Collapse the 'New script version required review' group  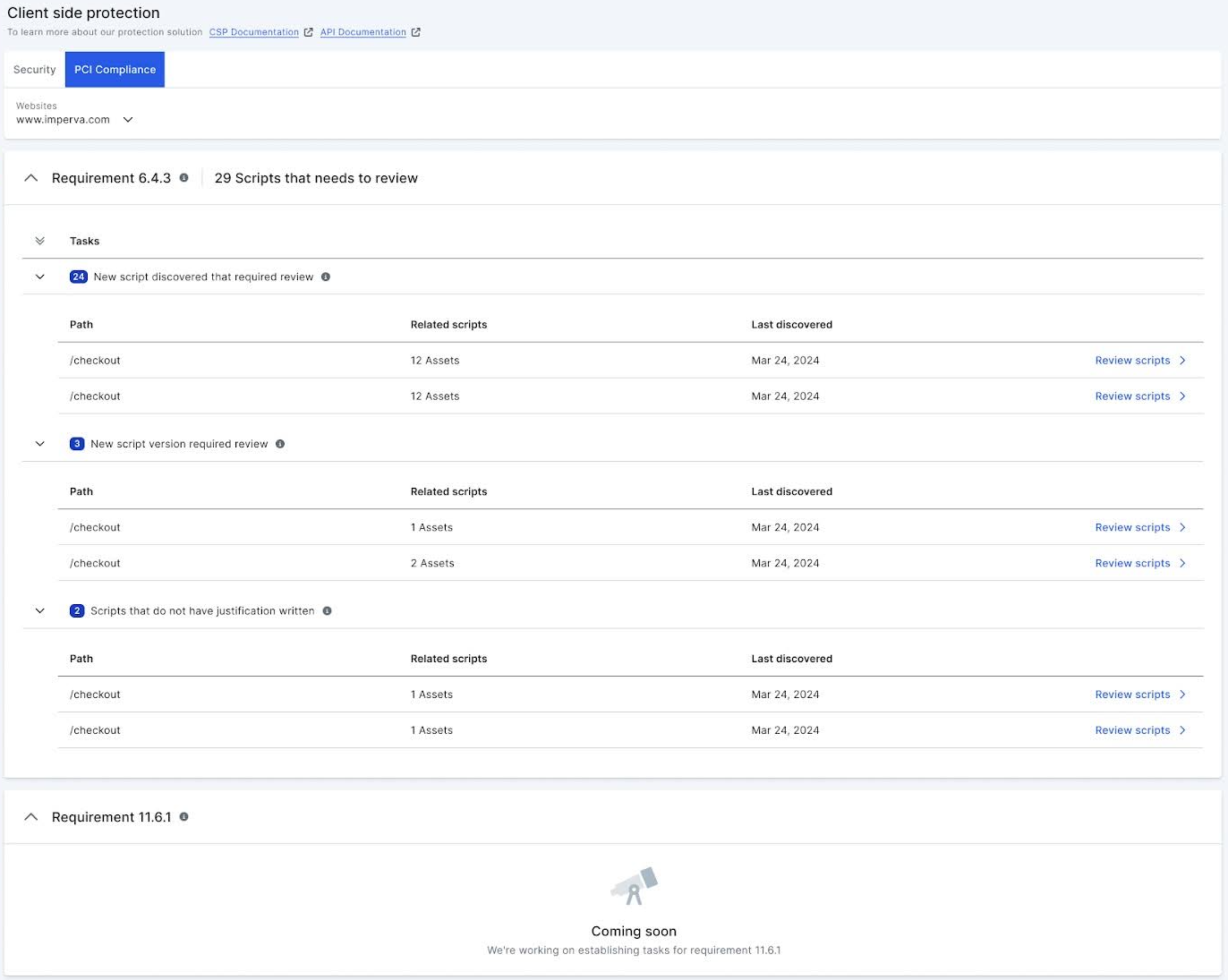(39, 443)
